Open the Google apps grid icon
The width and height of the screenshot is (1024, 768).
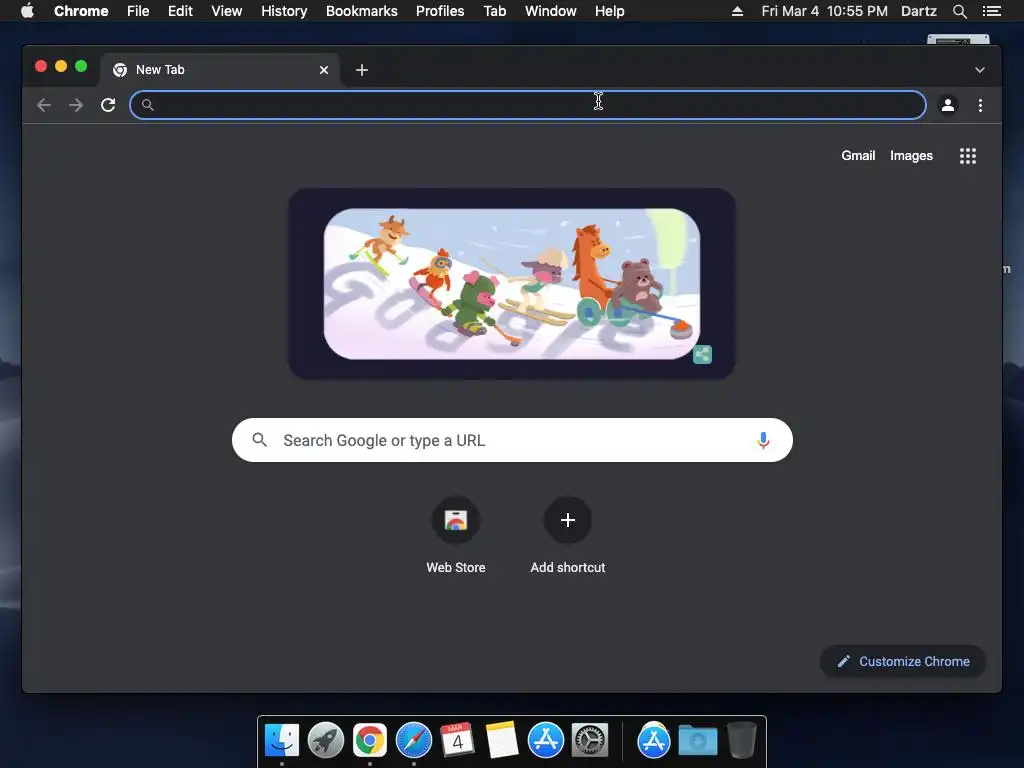(968, 156)
